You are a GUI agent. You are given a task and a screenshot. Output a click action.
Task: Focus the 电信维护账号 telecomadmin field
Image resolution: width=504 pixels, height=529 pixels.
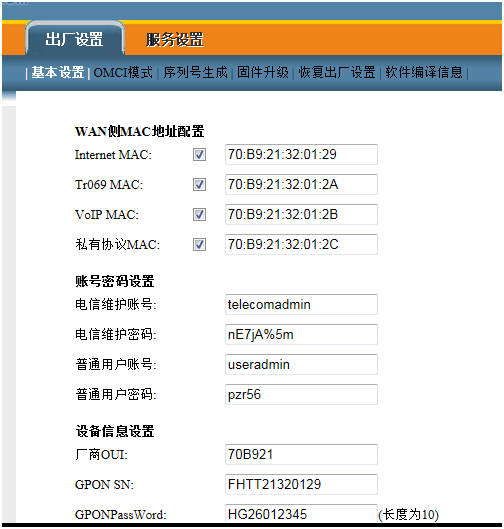click(x=301, y=305)
